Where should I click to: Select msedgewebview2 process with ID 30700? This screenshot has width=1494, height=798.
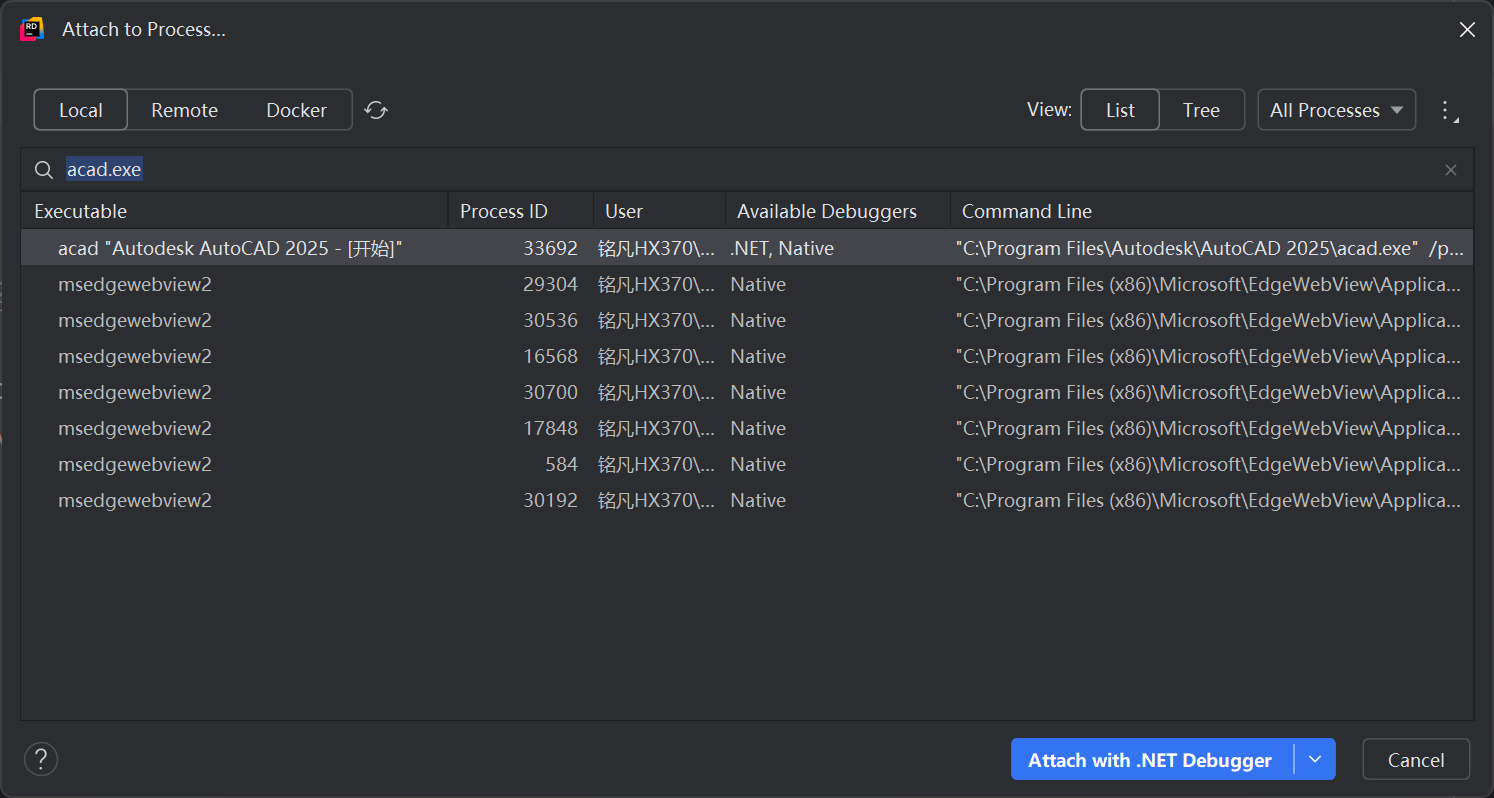coord(747,392)
